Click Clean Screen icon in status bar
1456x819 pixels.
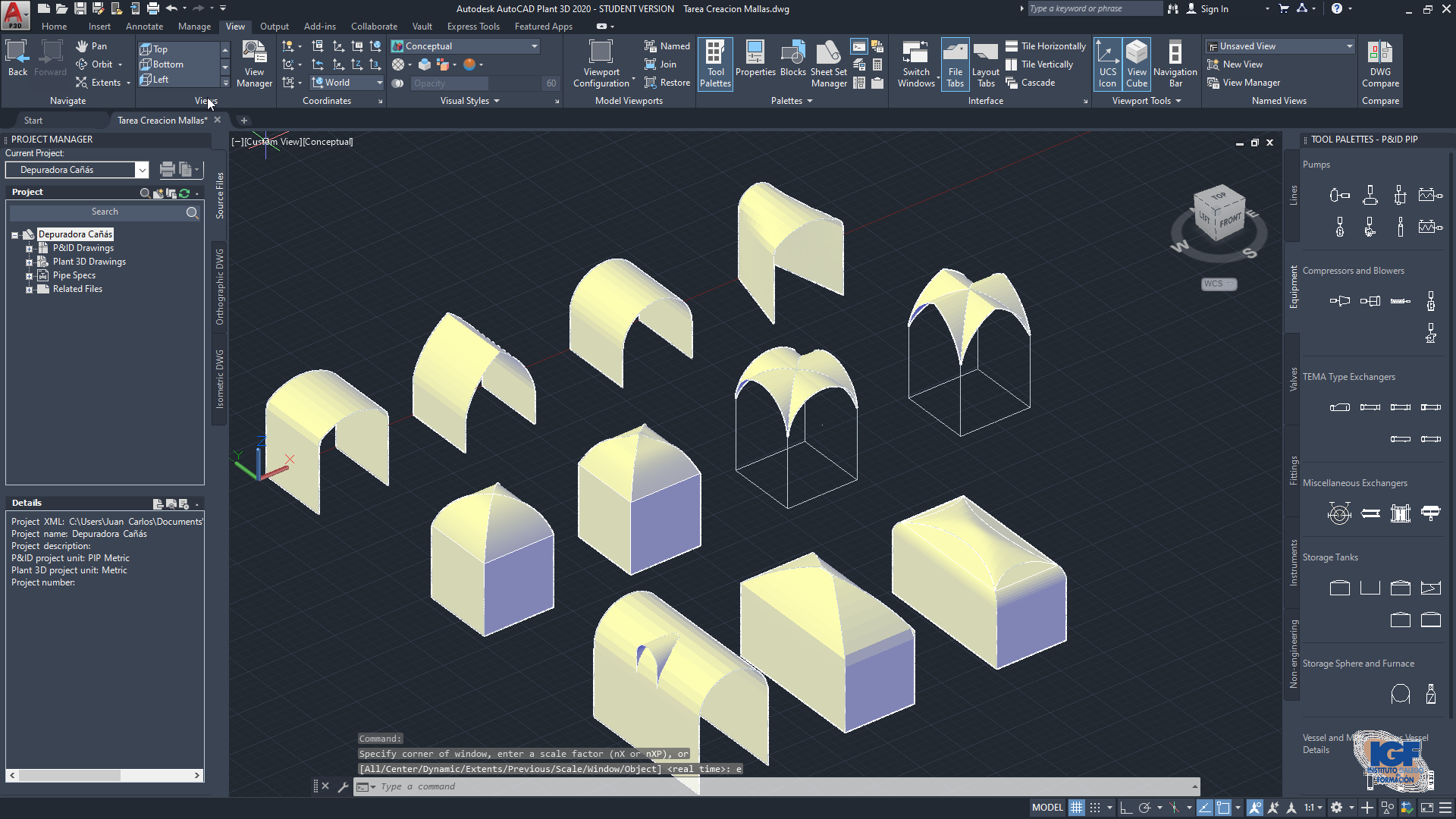click(1426, 808)
